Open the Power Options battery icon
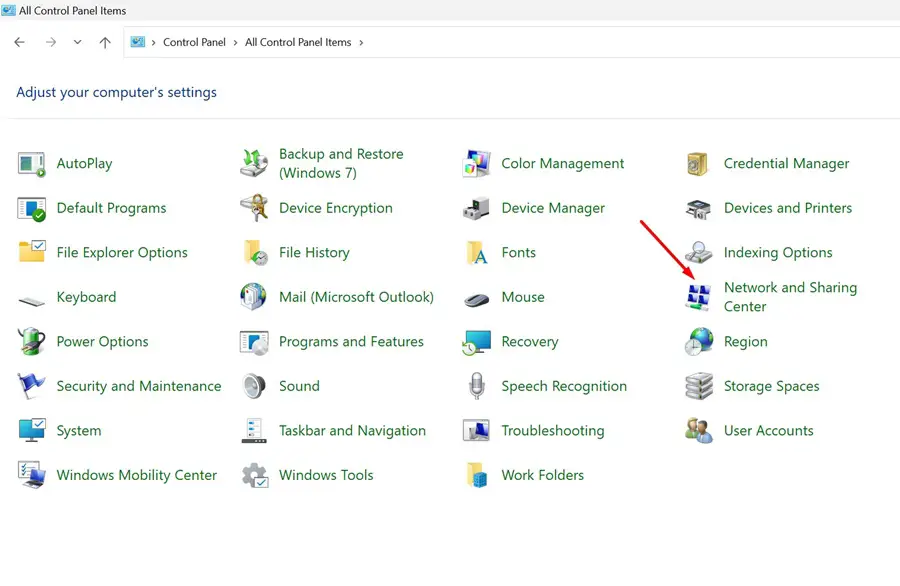The height and width of the screenshot is (586, 900). click(x=32, y=341)
